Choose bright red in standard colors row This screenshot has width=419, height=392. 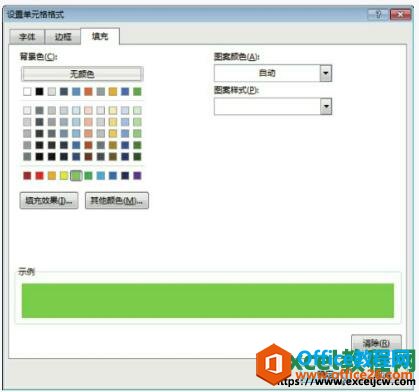click(39, 175)
